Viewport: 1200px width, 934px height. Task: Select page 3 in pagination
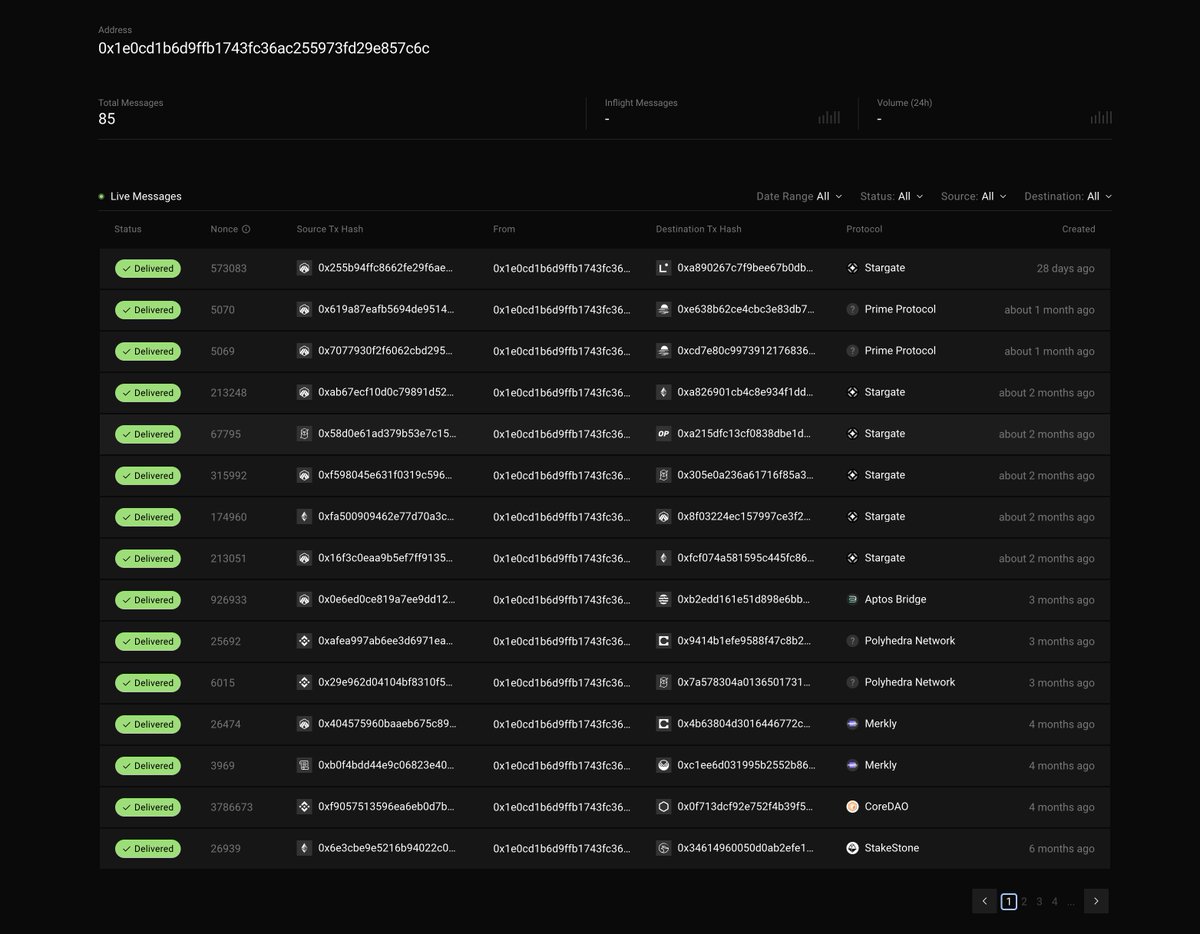[1039, 901]
